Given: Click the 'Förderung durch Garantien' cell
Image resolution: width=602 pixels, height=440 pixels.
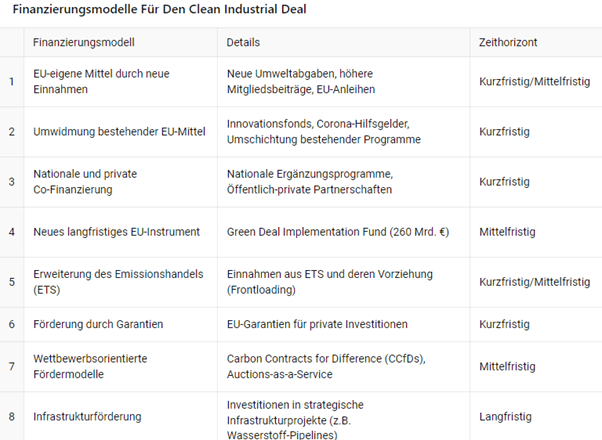Looking at the screenshot, I should tap(98, 324).
